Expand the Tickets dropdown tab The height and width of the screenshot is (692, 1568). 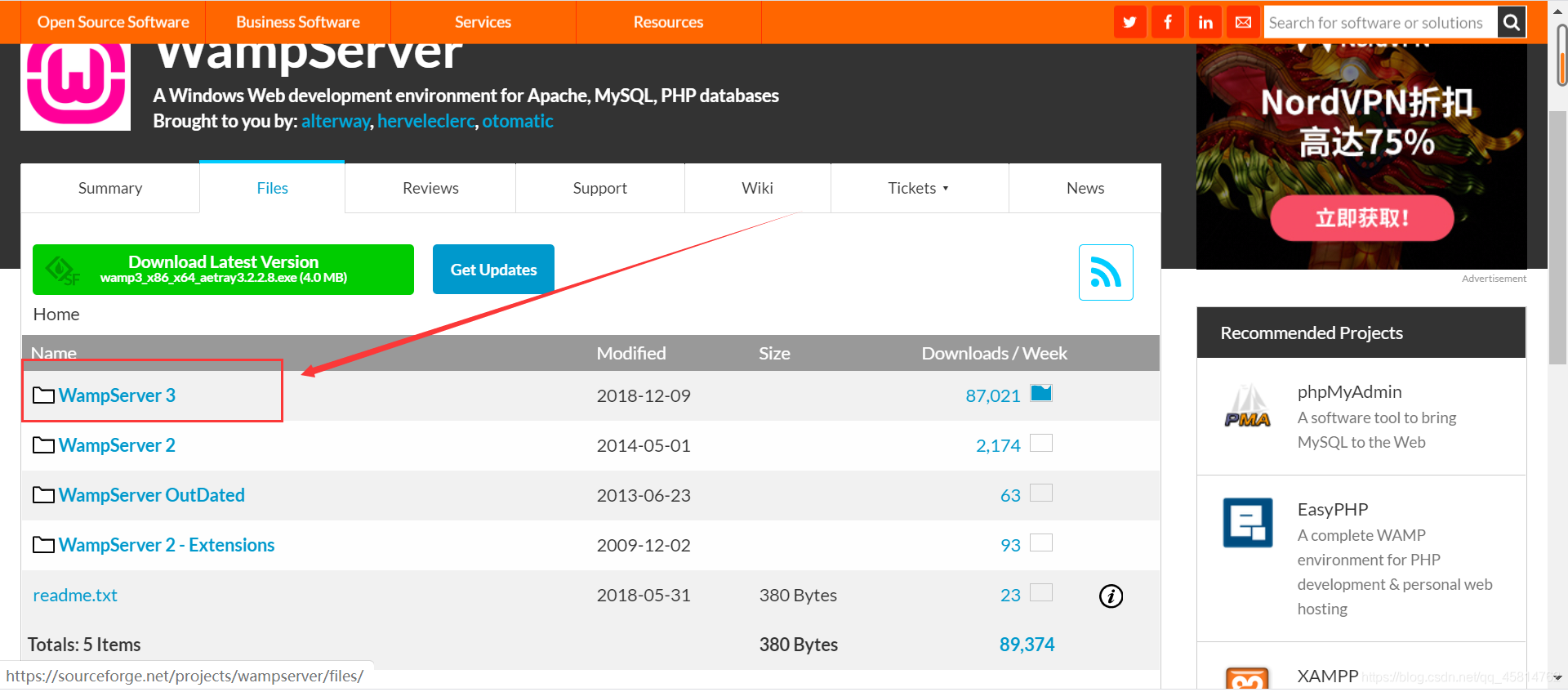(x=920, y=188)
